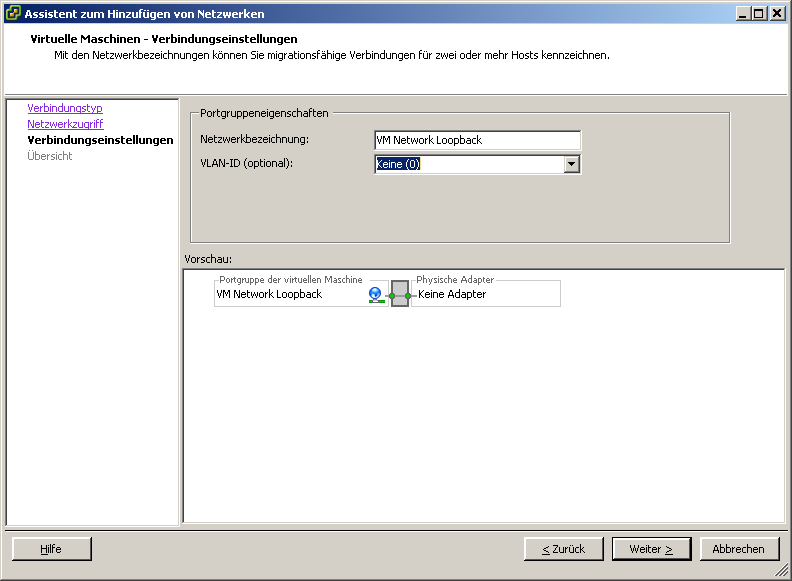Click the Hilfe button
This screenshot has width=792, height=581.
tap(51, 549)
